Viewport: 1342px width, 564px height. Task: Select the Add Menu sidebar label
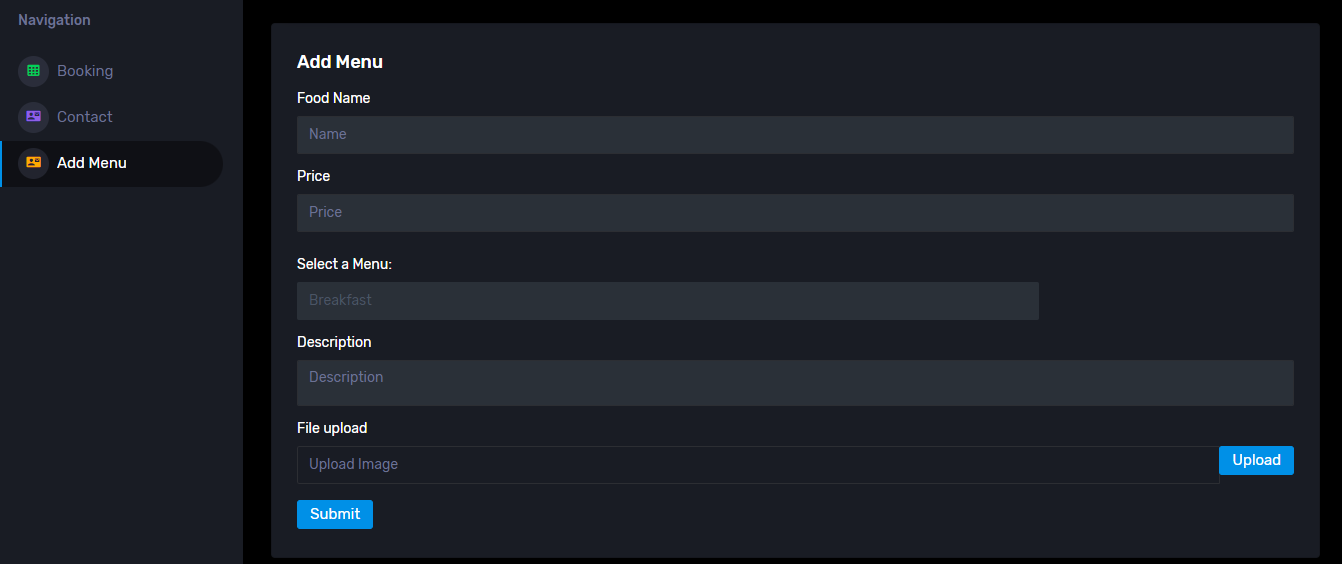point(92,163)
